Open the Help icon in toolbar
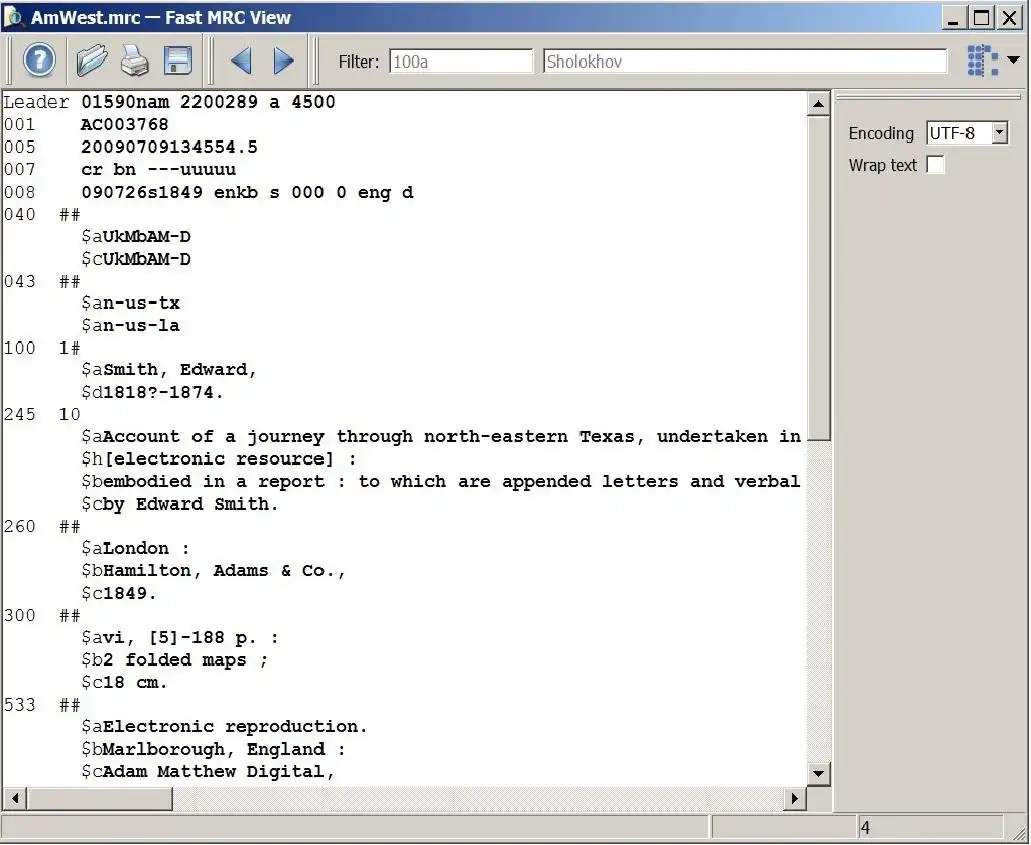Viewport: 1031px width, 845px height. tap(39, 60)
